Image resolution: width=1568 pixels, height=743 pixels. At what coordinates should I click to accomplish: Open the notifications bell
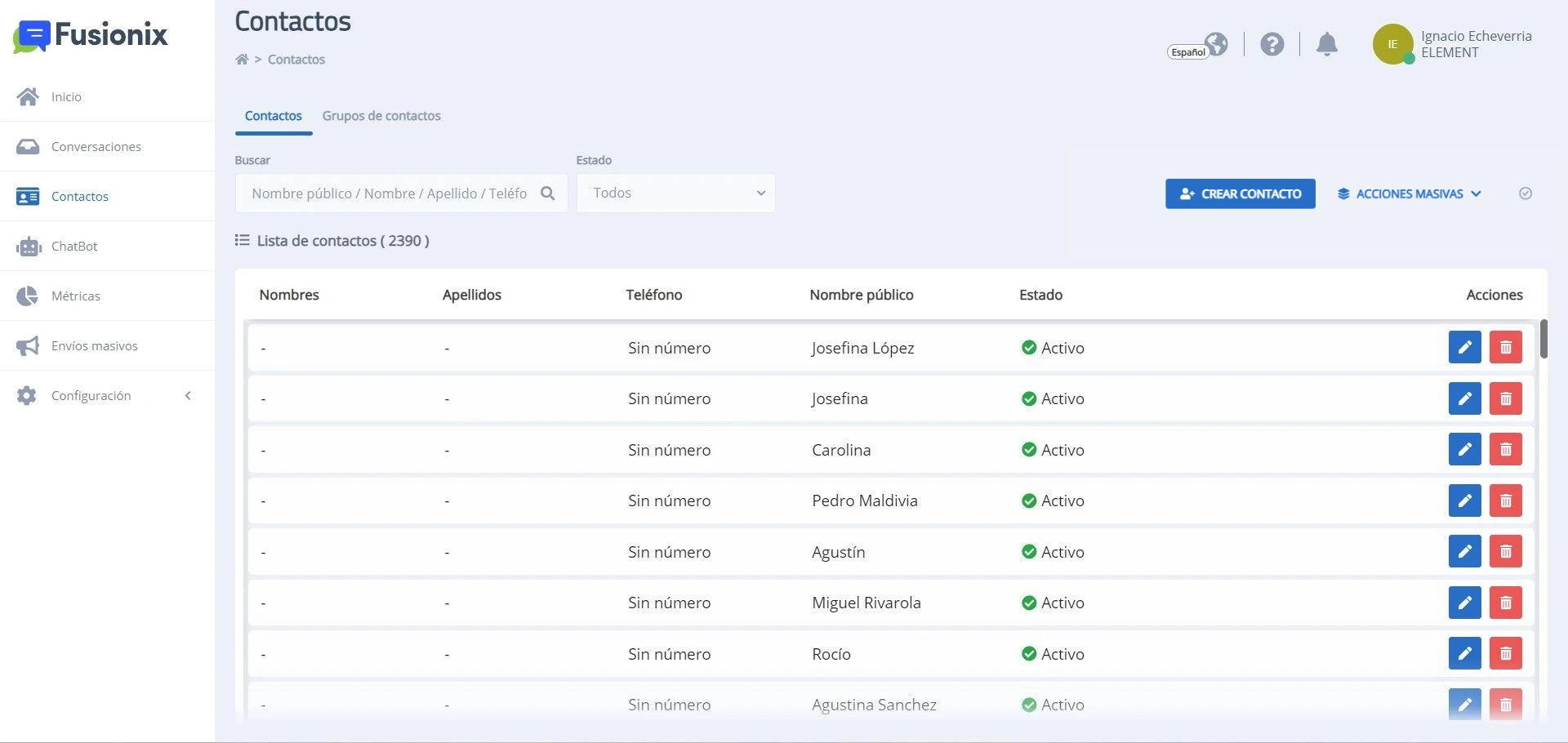[1327, 44]
